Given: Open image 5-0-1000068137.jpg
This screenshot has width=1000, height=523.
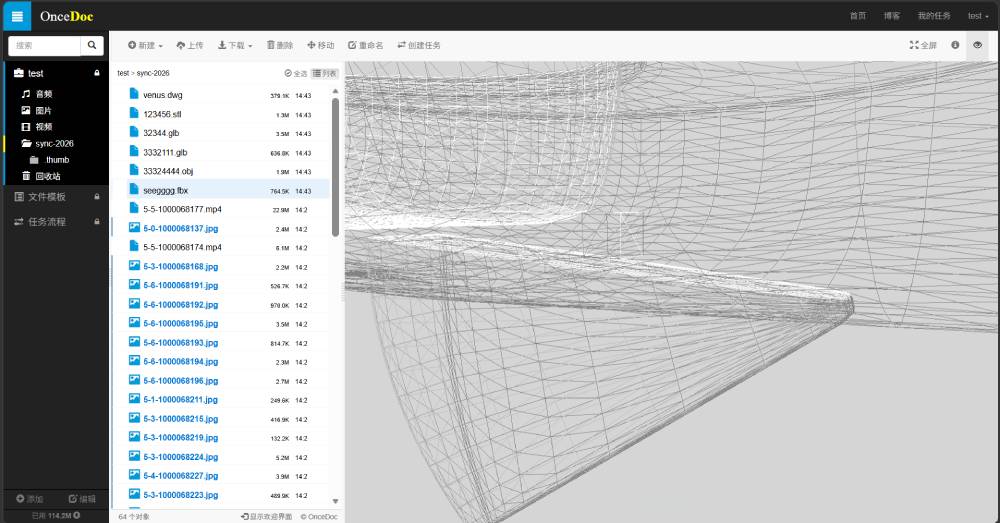Looking at the screenshot, I should (180, 228).
